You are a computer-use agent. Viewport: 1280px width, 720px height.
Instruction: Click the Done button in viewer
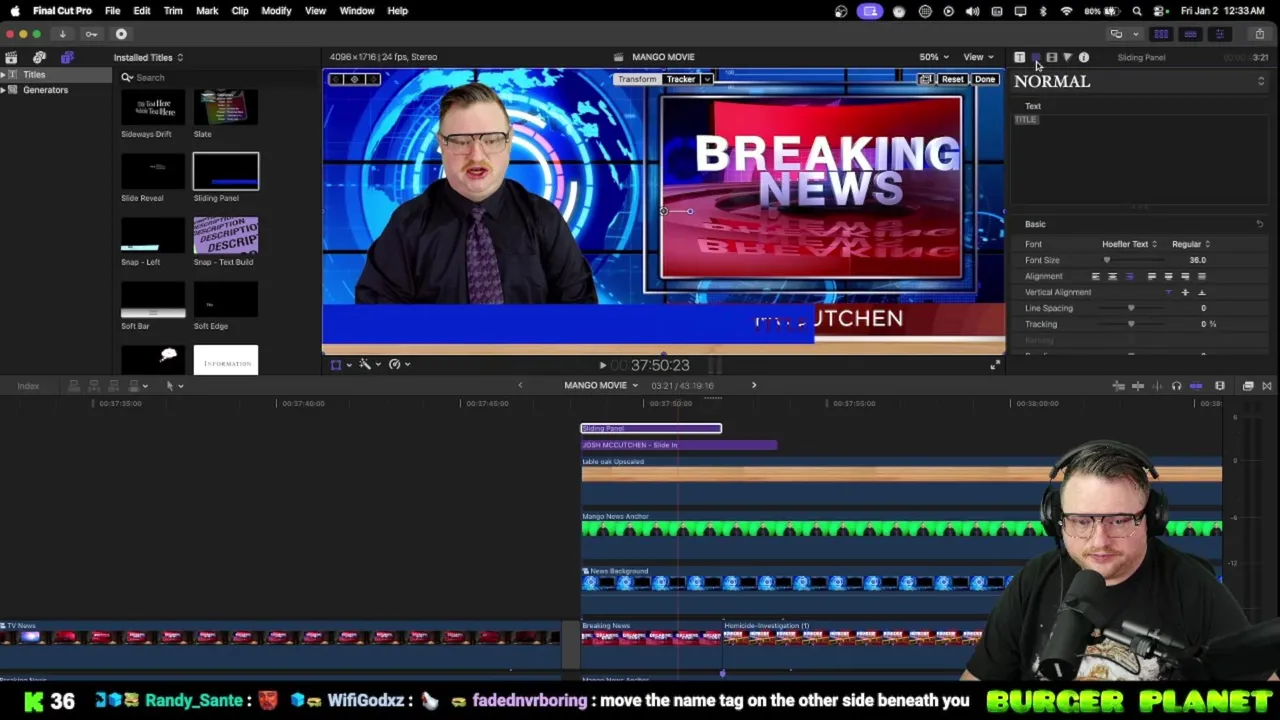(985, 79)
